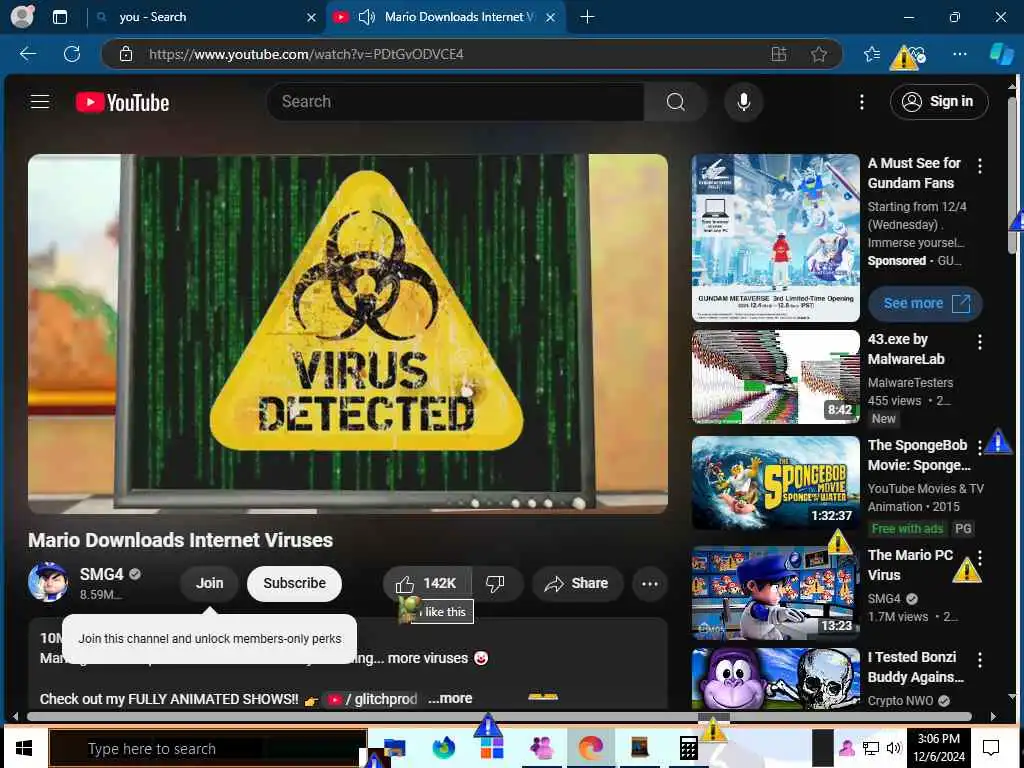Open I Tested Bonzi Buddy thumbnail
Screen dimensions: 1024x768
pos(775,679)
